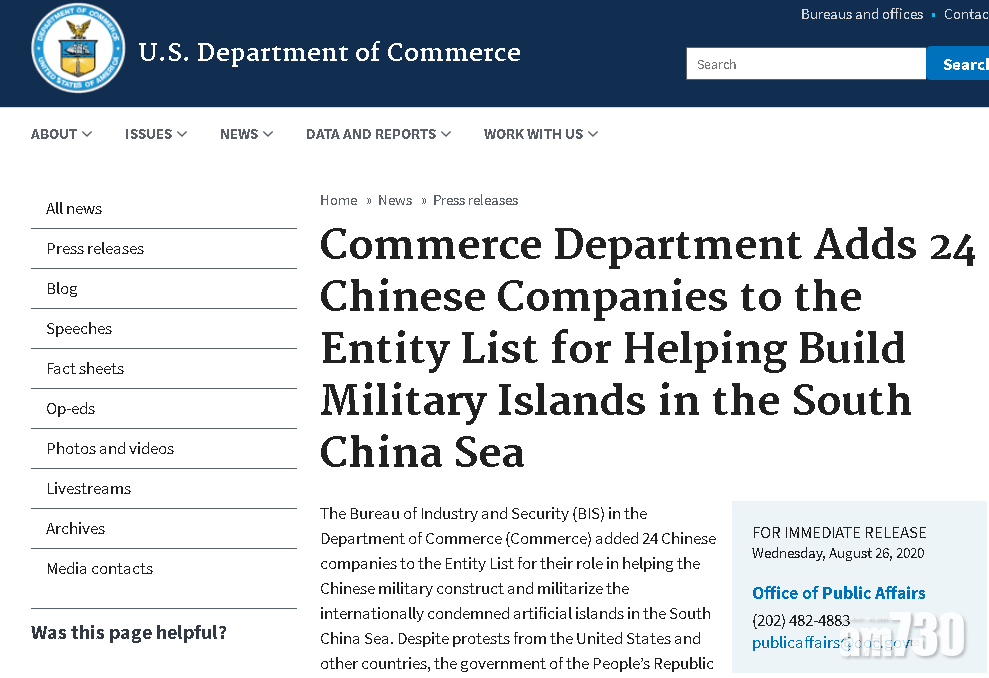Click the Department of Commerce seal logo
989x678 pixels.
pyautogui.click(x=78, y=49)
